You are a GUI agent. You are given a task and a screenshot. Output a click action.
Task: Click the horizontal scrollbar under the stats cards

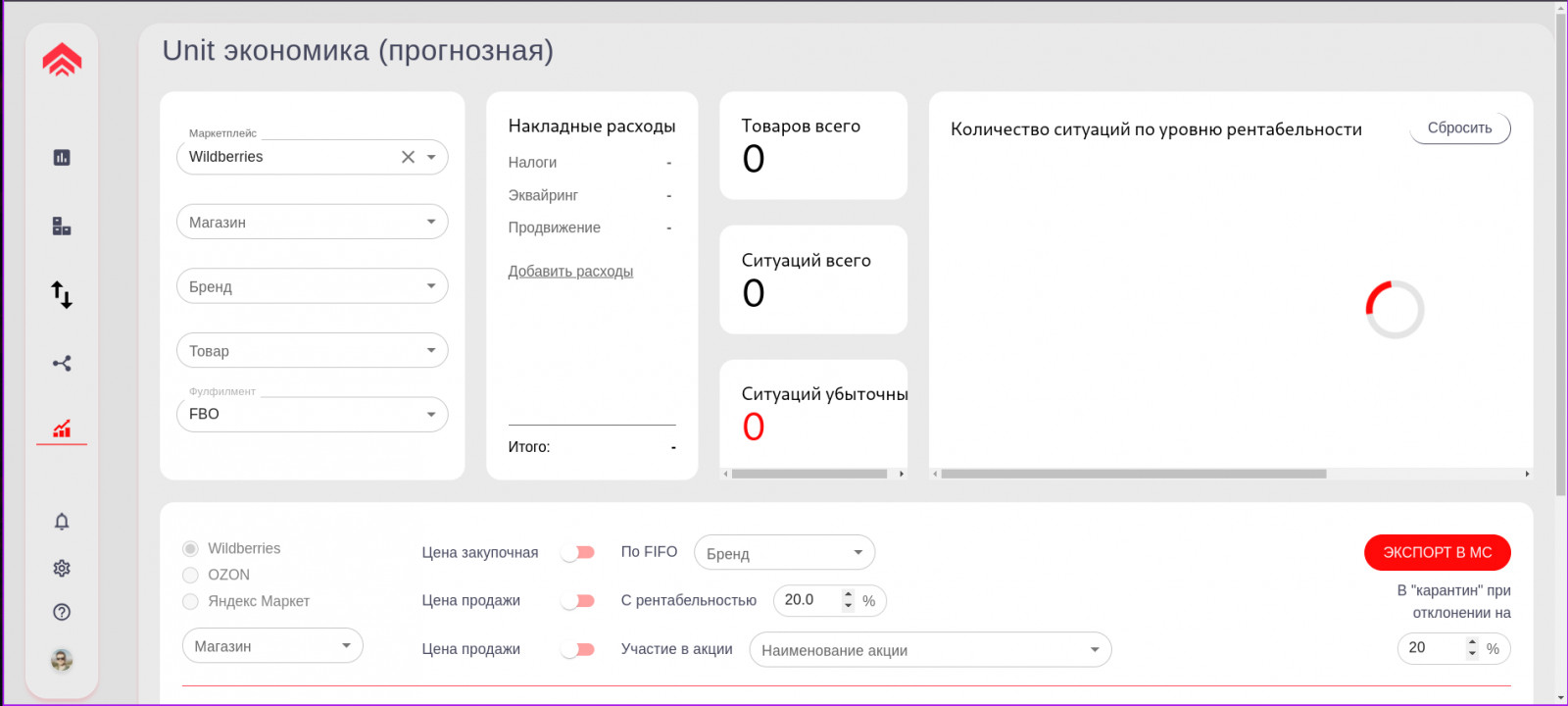point(809,474)
